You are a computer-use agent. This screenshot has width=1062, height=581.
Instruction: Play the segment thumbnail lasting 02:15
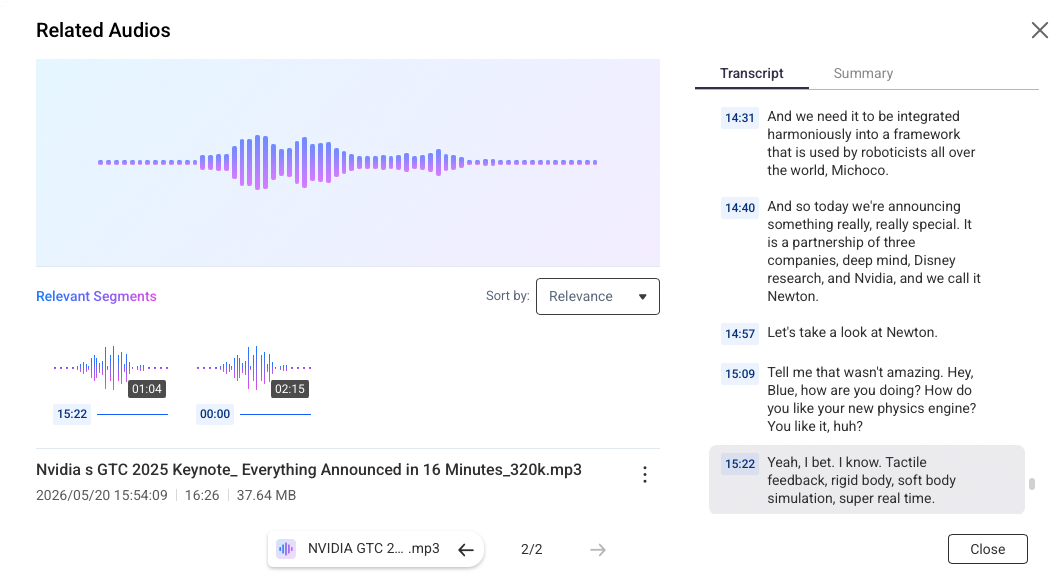254,369
